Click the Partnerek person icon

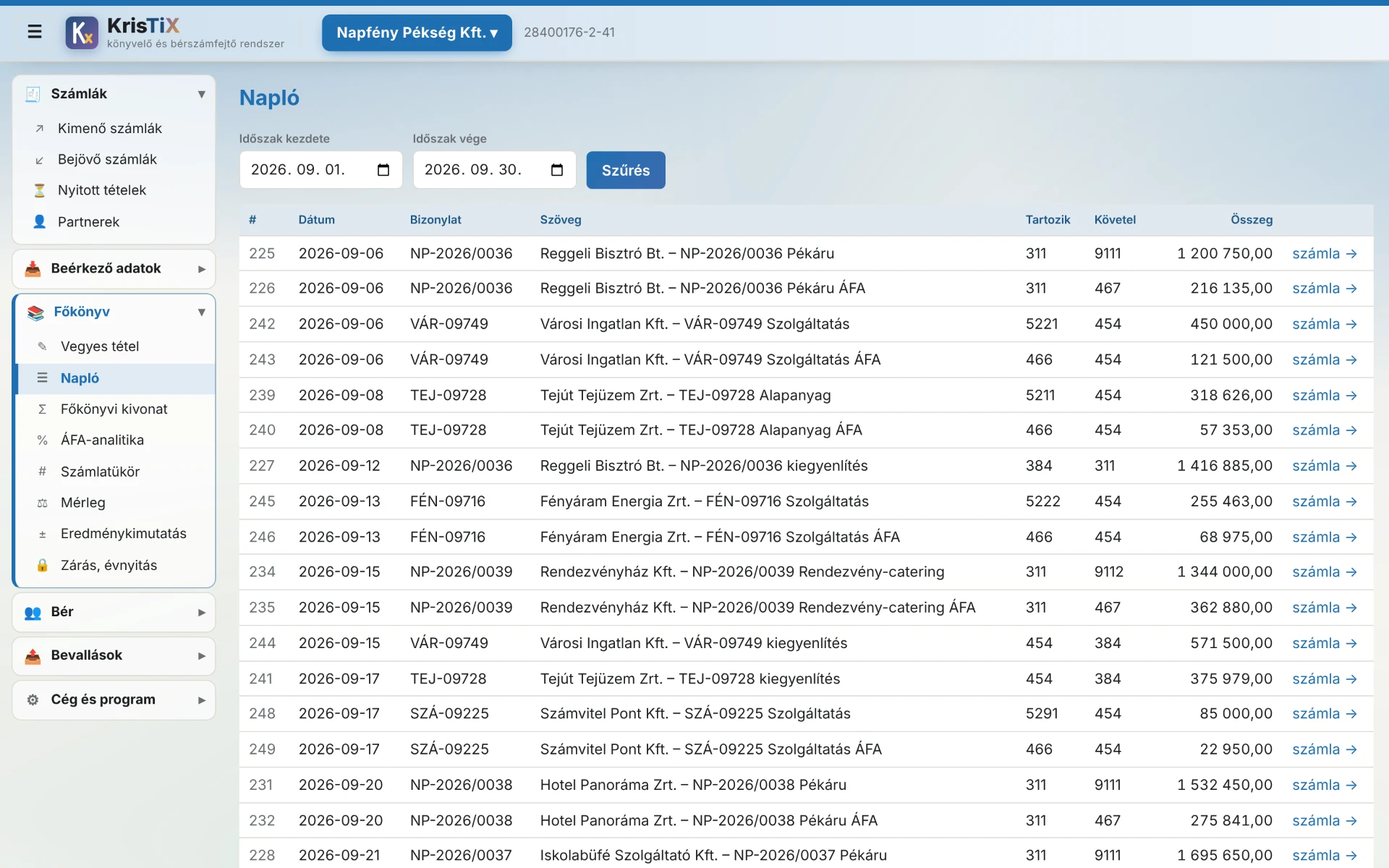[40, 222]
